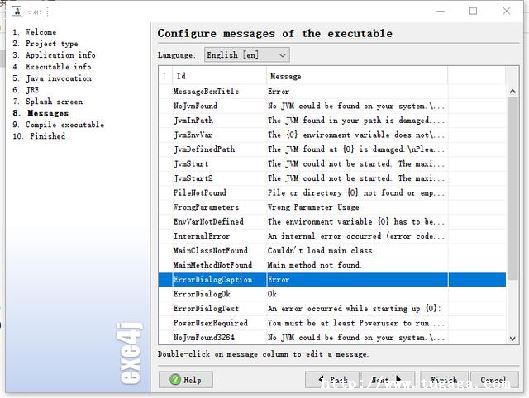Click the scrollbar up arrow

(512, 91)
